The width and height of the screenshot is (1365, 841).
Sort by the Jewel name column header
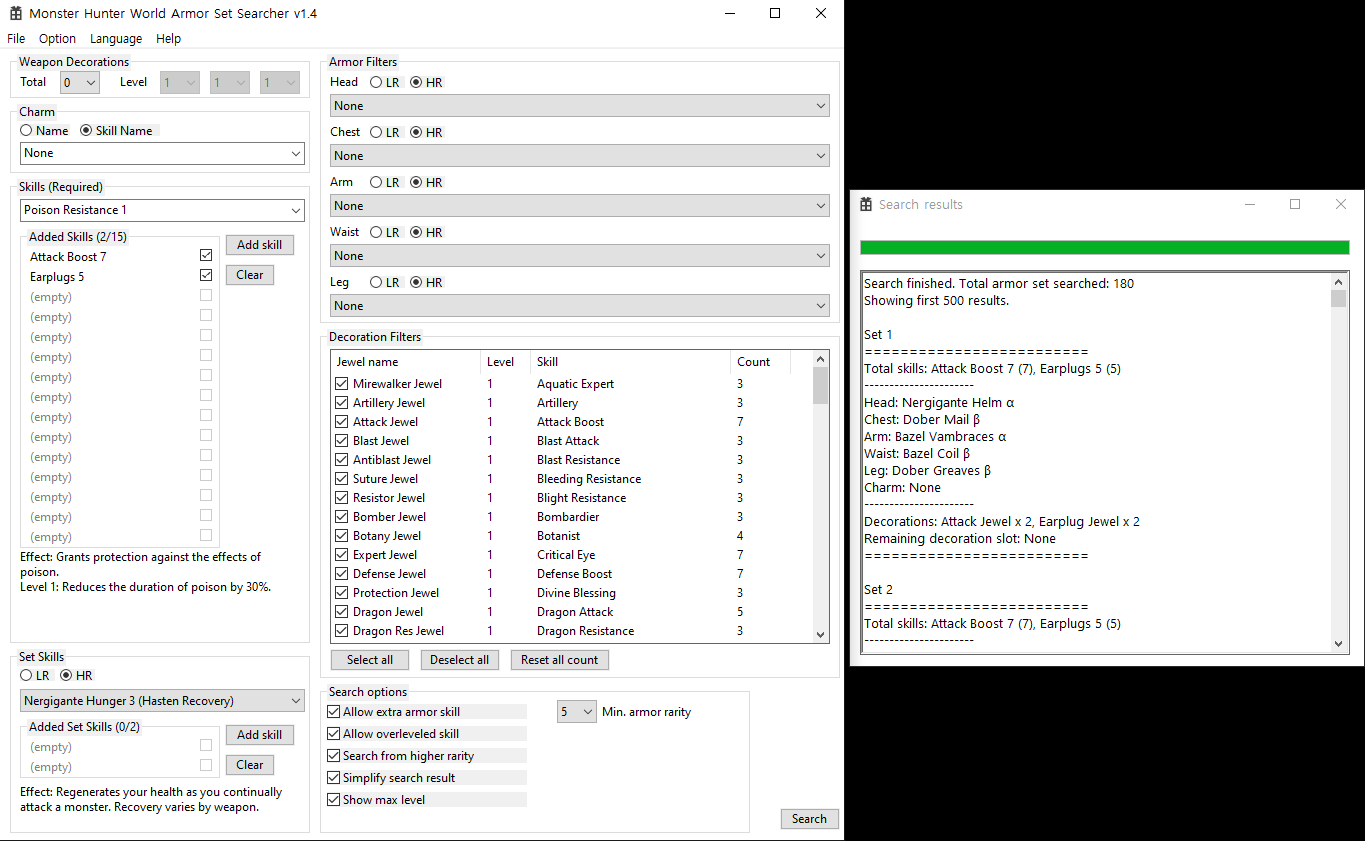pos(406,362)
